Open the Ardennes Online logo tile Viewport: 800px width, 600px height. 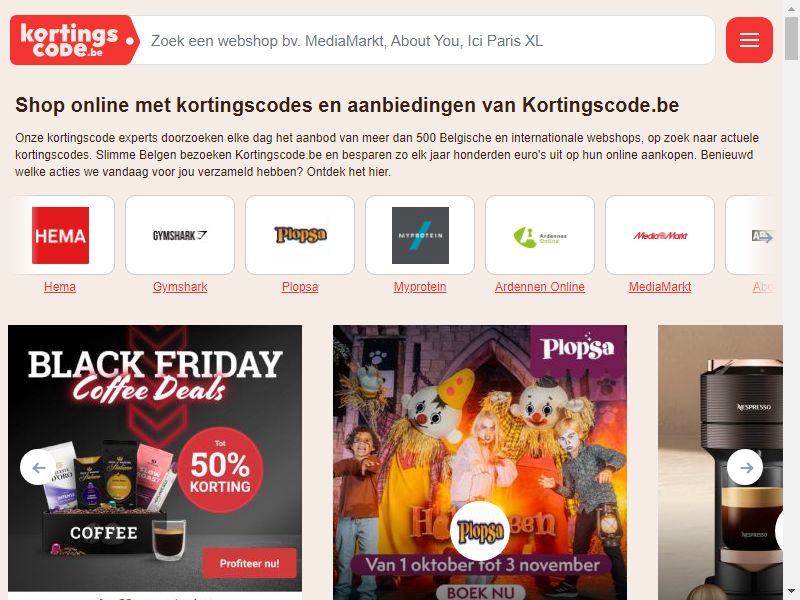click(x=540, y=235)
